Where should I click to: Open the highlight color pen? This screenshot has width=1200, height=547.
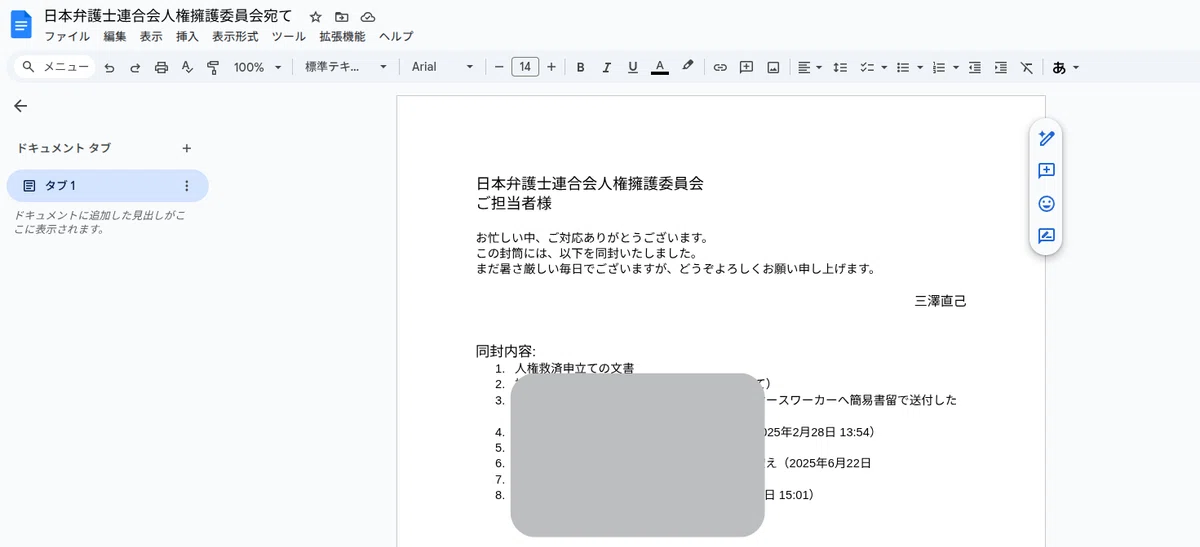pos(687,67)
